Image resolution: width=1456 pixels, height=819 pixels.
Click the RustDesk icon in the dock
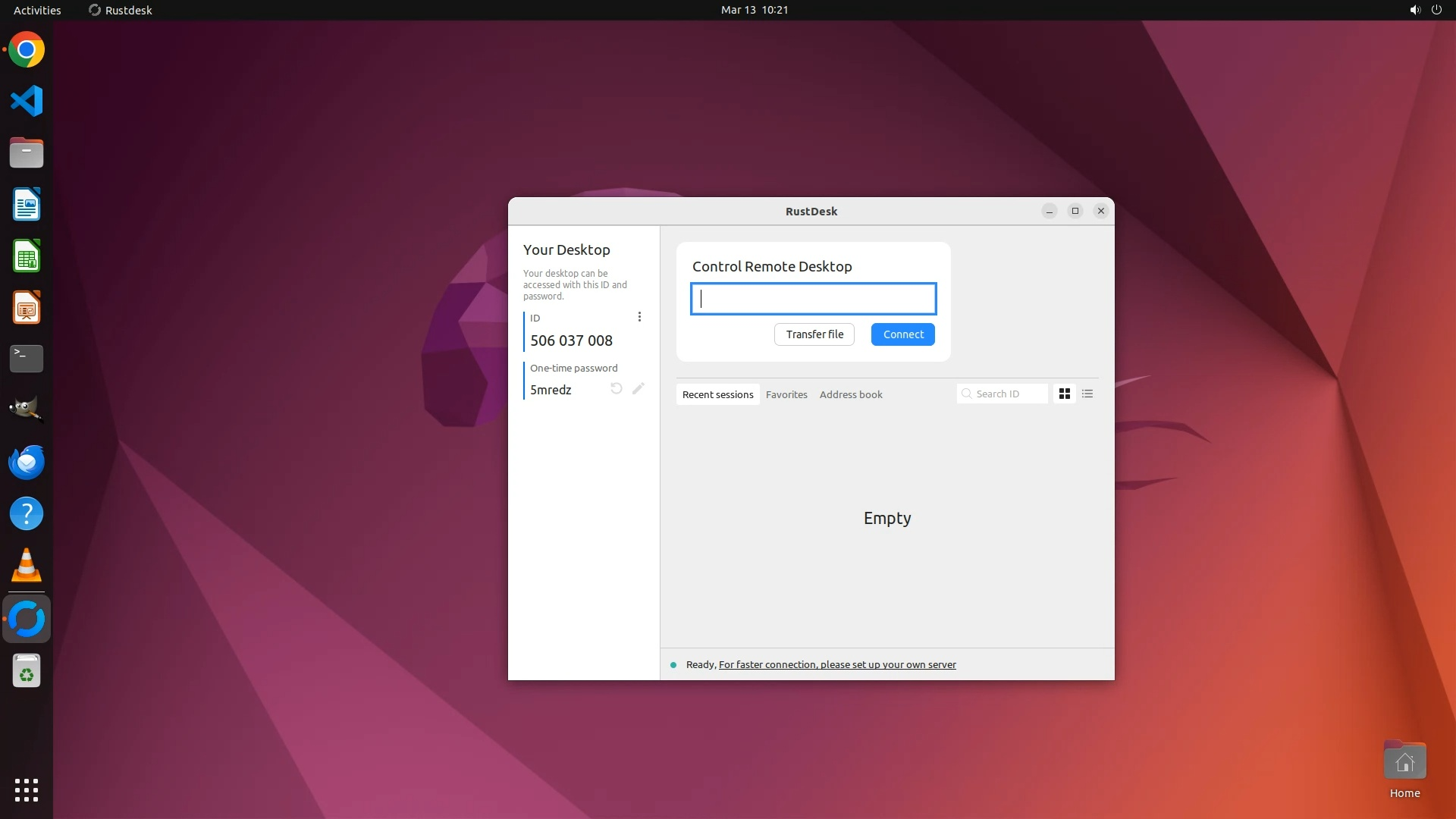click(27, 619)
